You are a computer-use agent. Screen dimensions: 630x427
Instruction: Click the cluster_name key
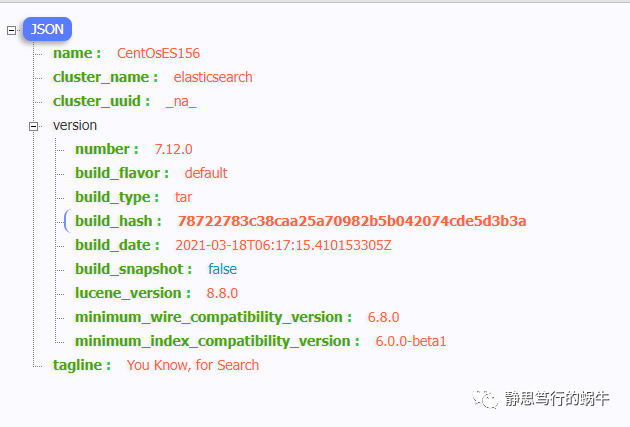(105, 77)
